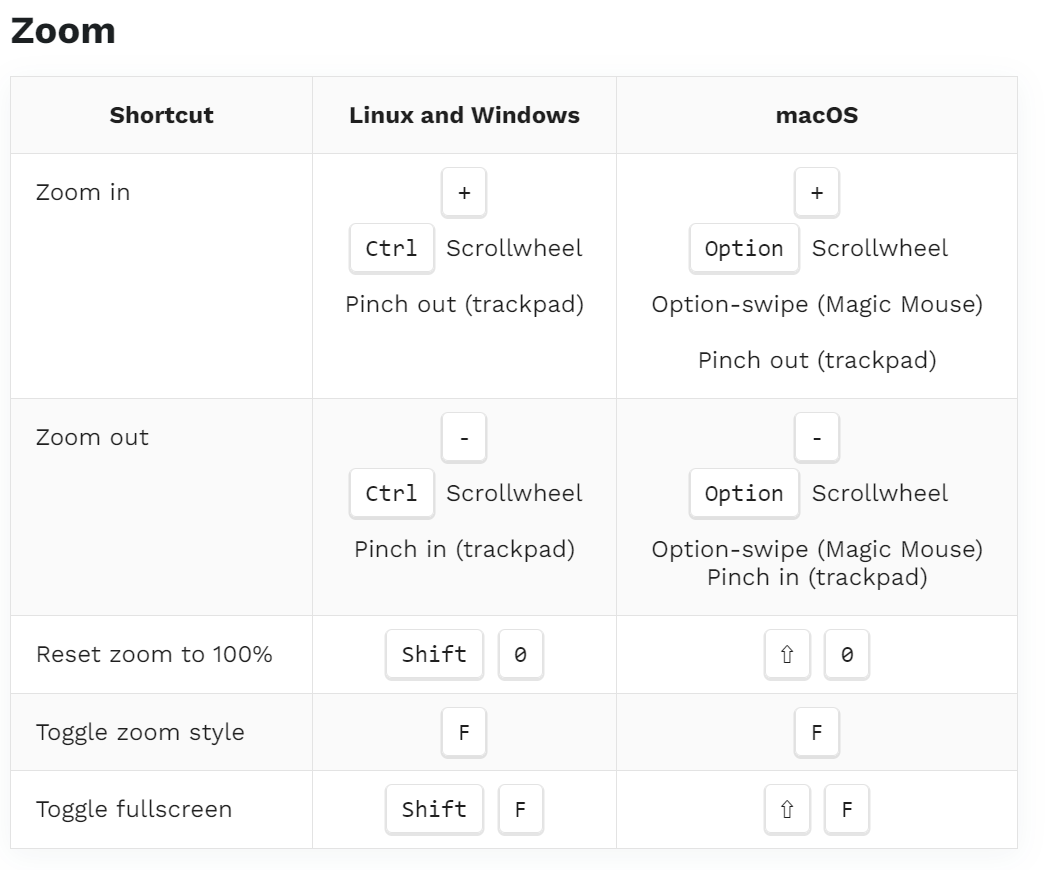The height and width of the screenshot is (870, 1045).
Task: Select the Linux and Windows column header
Action: [465, 115]
